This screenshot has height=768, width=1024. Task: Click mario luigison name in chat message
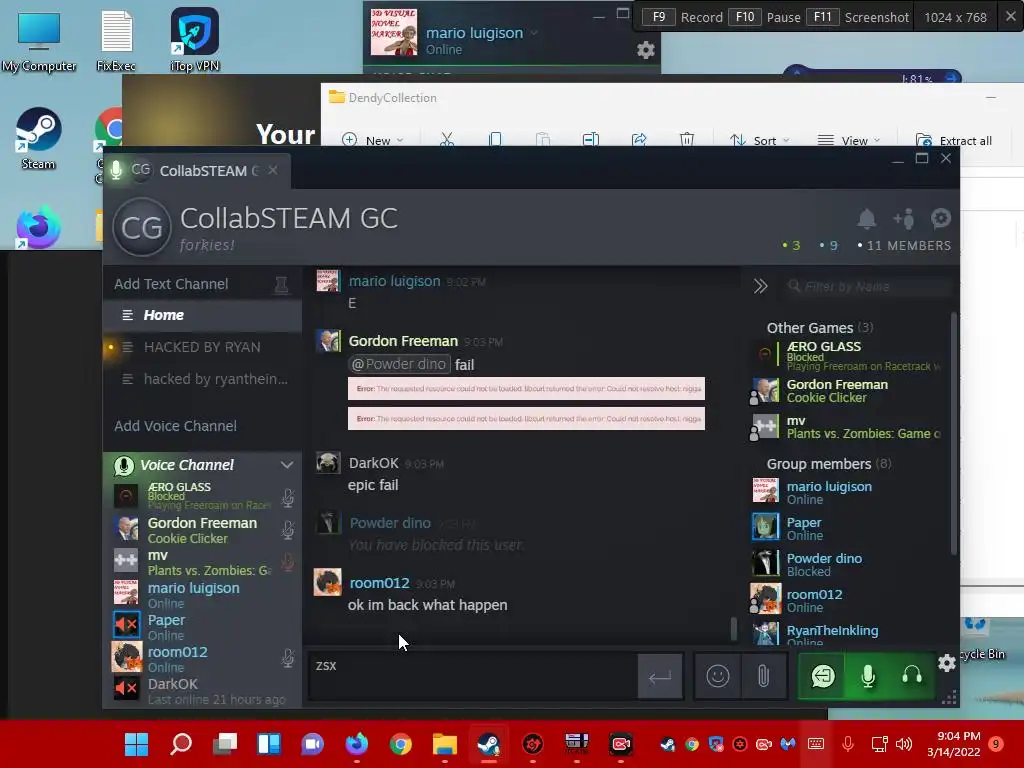pos(394,281)
